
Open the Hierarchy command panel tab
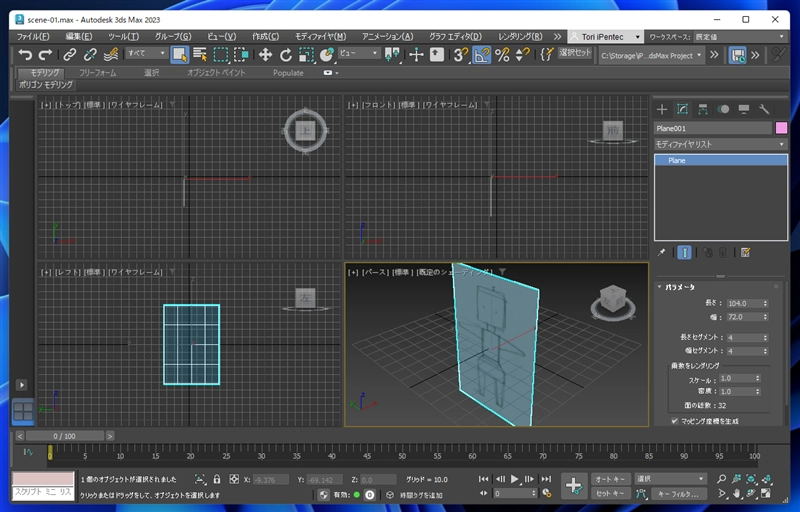(x=703, y=109)
